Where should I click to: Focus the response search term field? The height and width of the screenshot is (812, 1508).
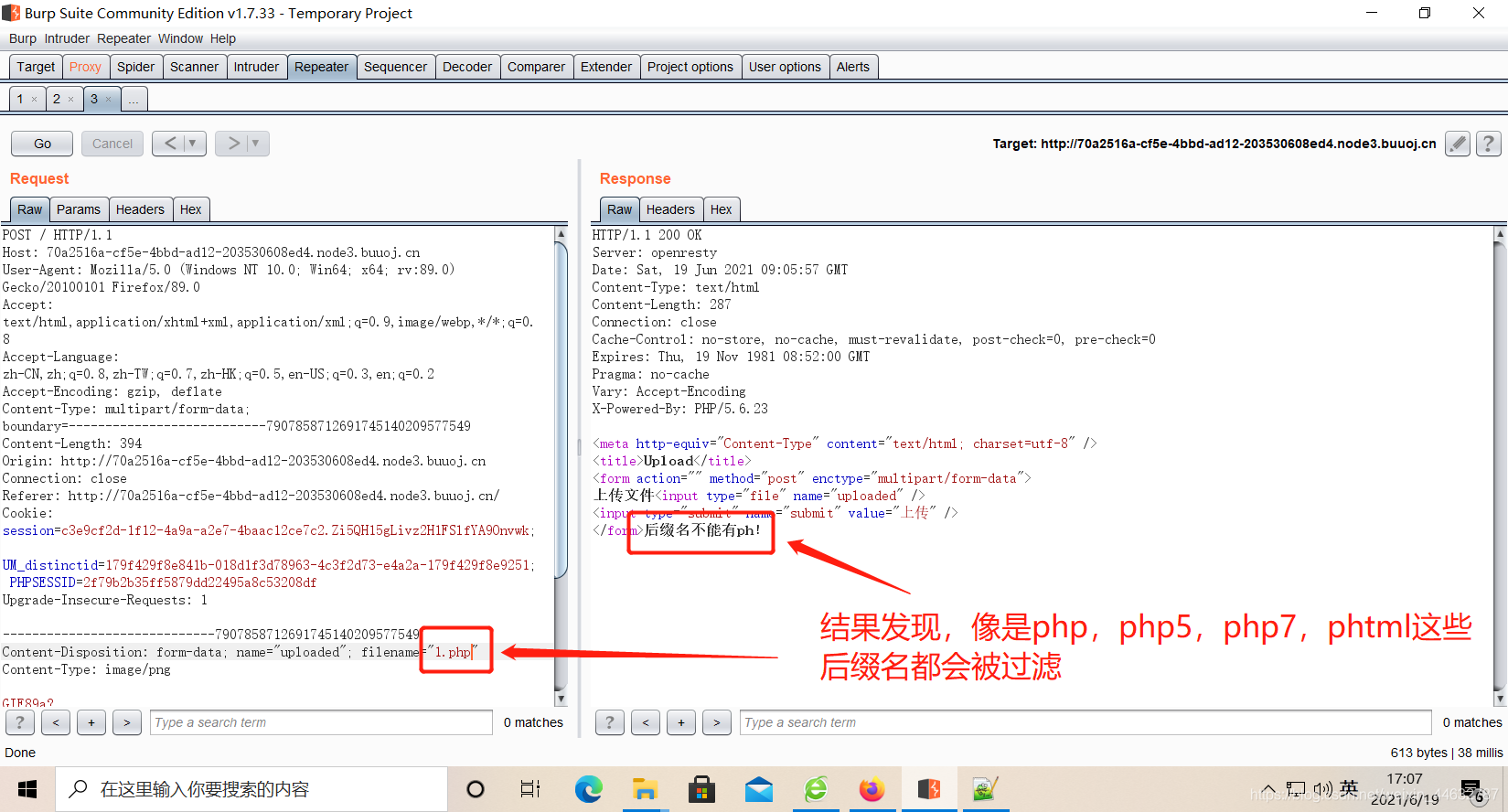pyautogui.click(x=1086, y=722)
